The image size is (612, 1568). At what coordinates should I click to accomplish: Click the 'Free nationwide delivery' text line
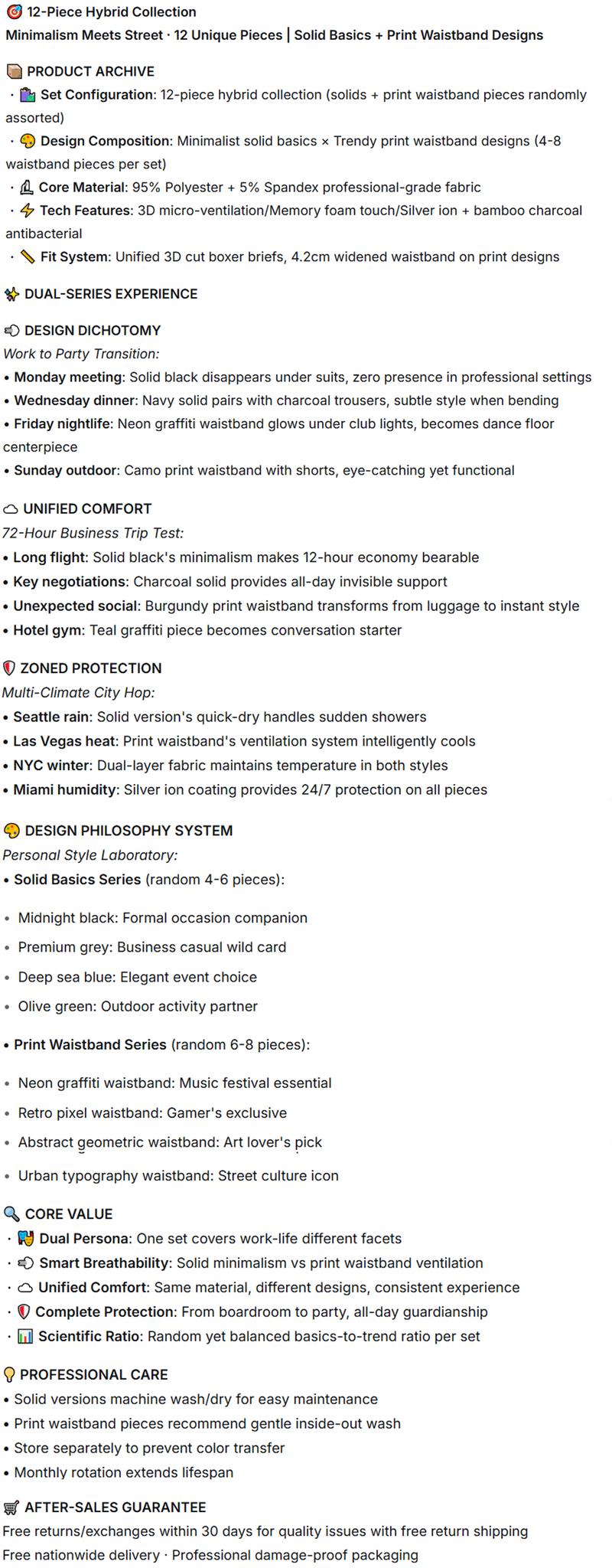(210, 1555)
